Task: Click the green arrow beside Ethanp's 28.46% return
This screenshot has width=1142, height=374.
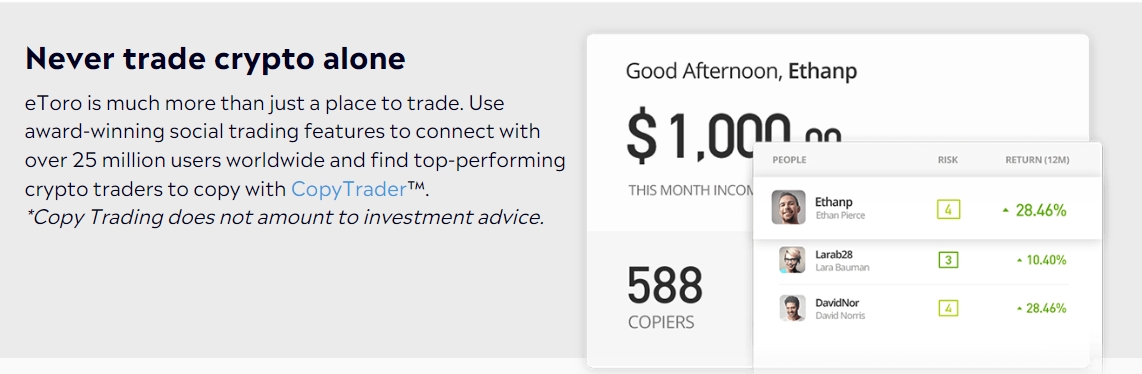Action: coord(1006,211)
